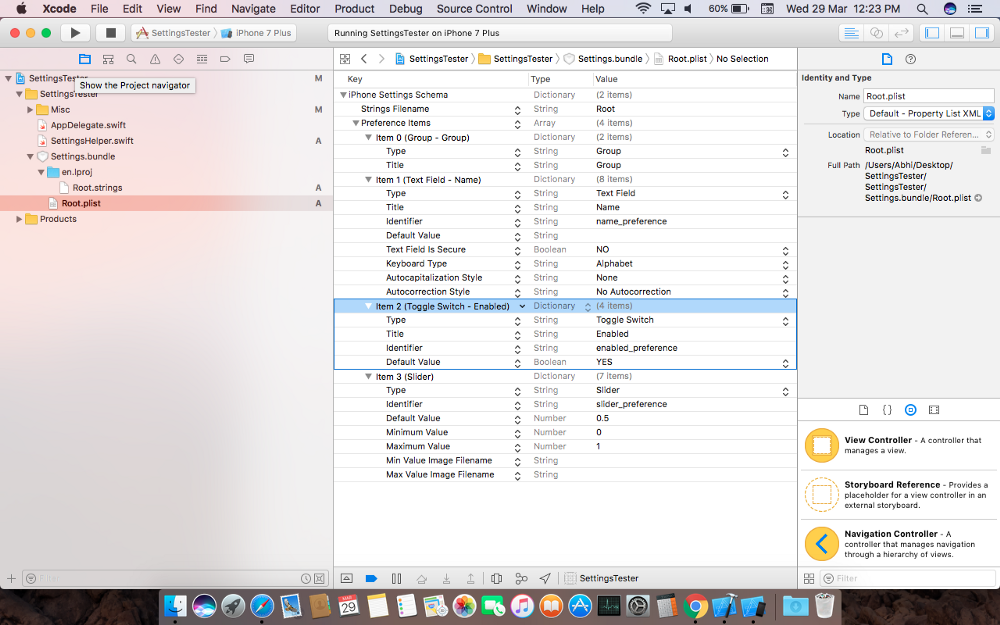Collapse Preference Items array
The image size is (1000, 625).
[x=356, y=123]
